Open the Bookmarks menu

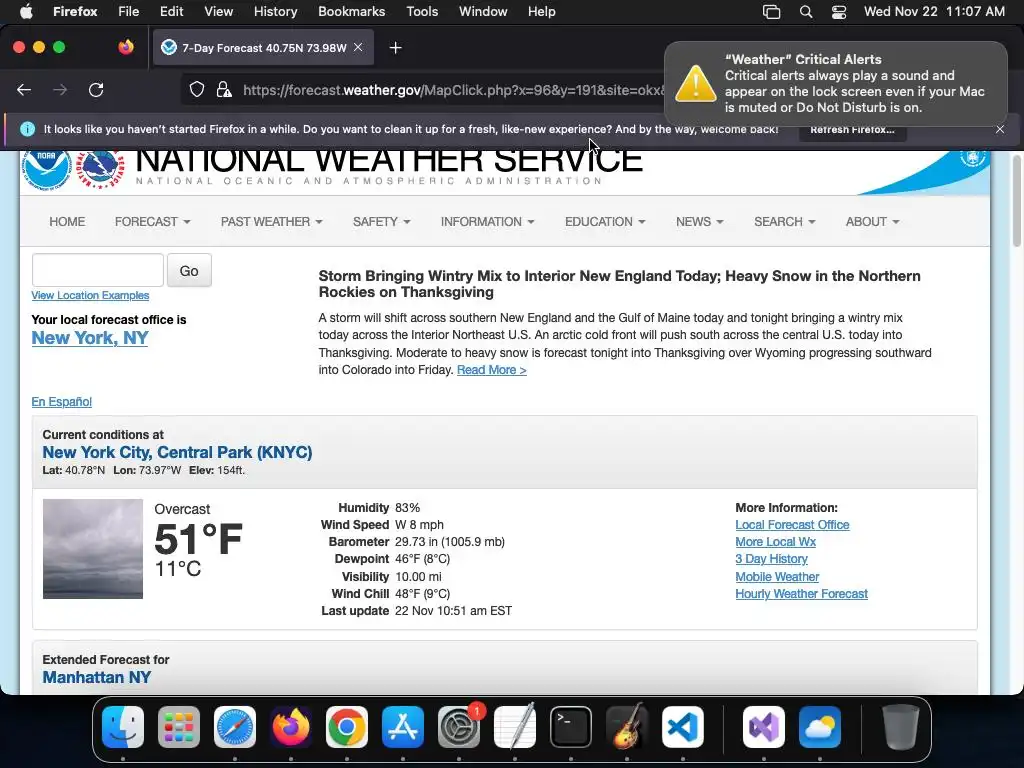pos(351,11)
